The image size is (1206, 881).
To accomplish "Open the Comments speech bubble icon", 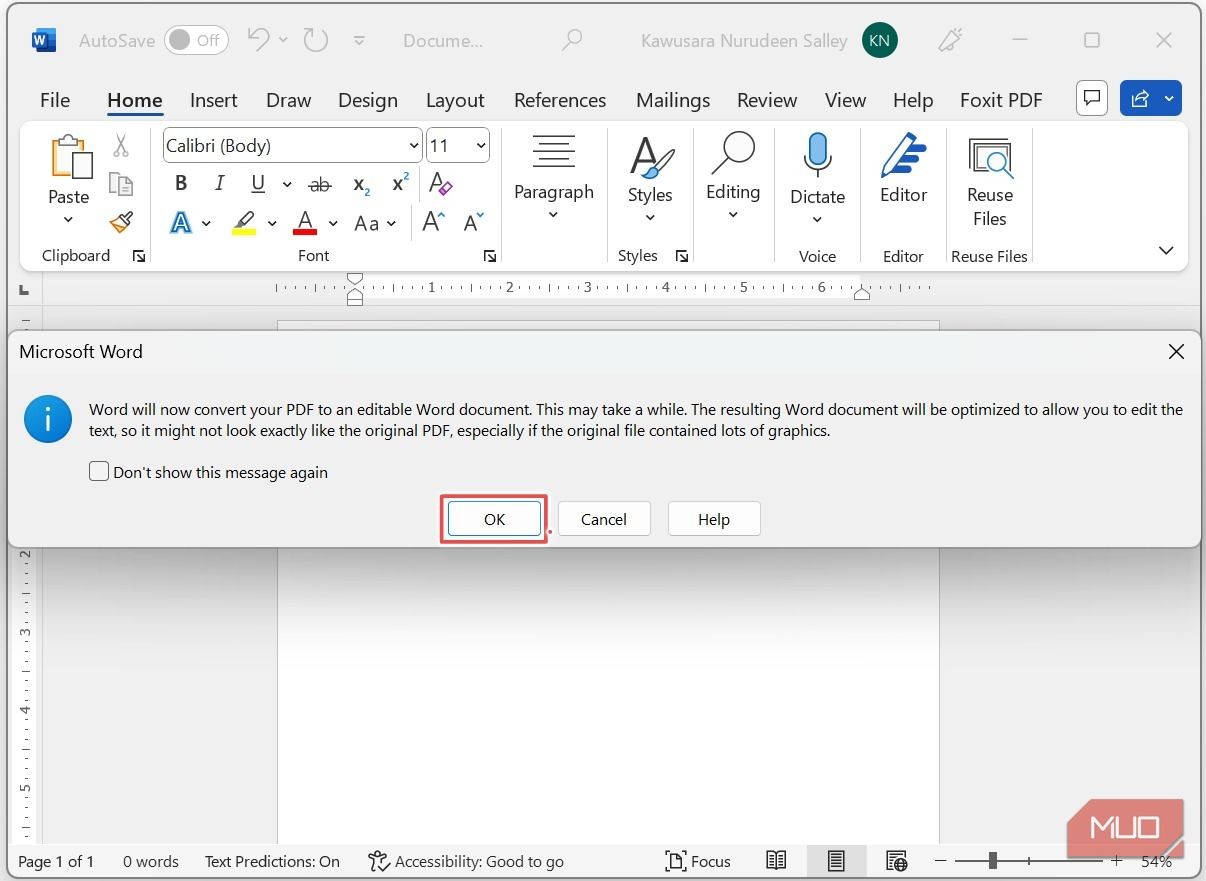I will click(1092, 97).
